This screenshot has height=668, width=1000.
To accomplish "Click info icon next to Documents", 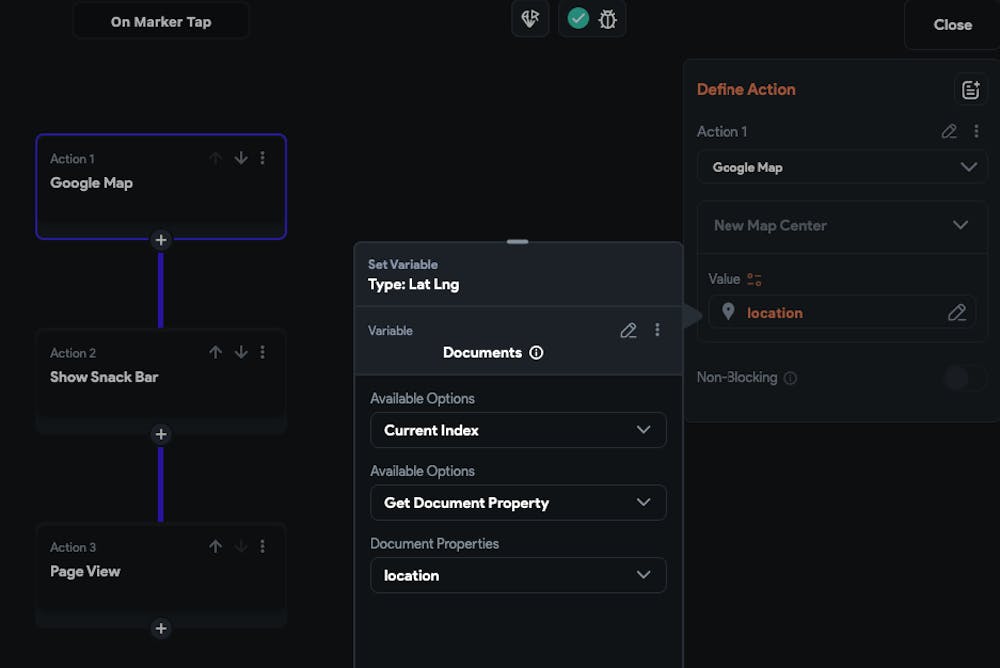I will 536,353.
